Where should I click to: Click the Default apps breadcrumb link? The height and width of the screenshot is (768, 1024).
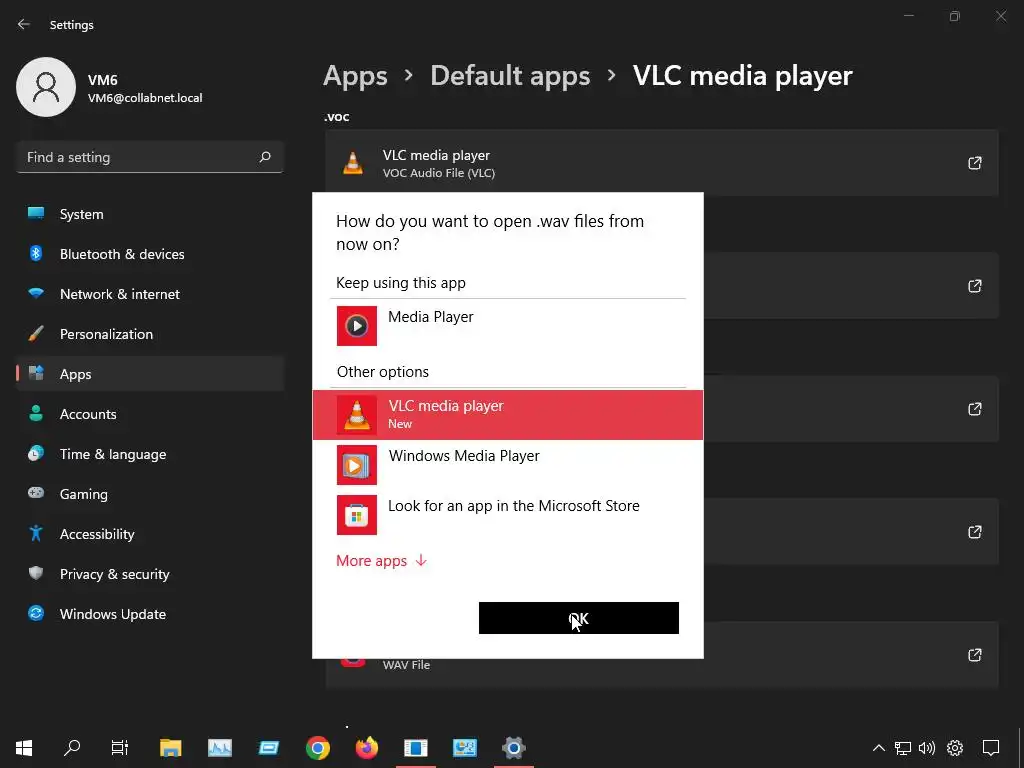point(510,76)
